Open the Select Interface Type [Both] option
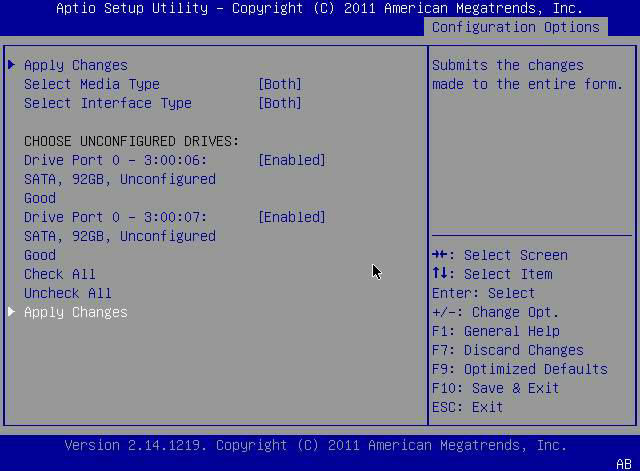The height and width of the screenshot is (471, 640). [280, 103]
